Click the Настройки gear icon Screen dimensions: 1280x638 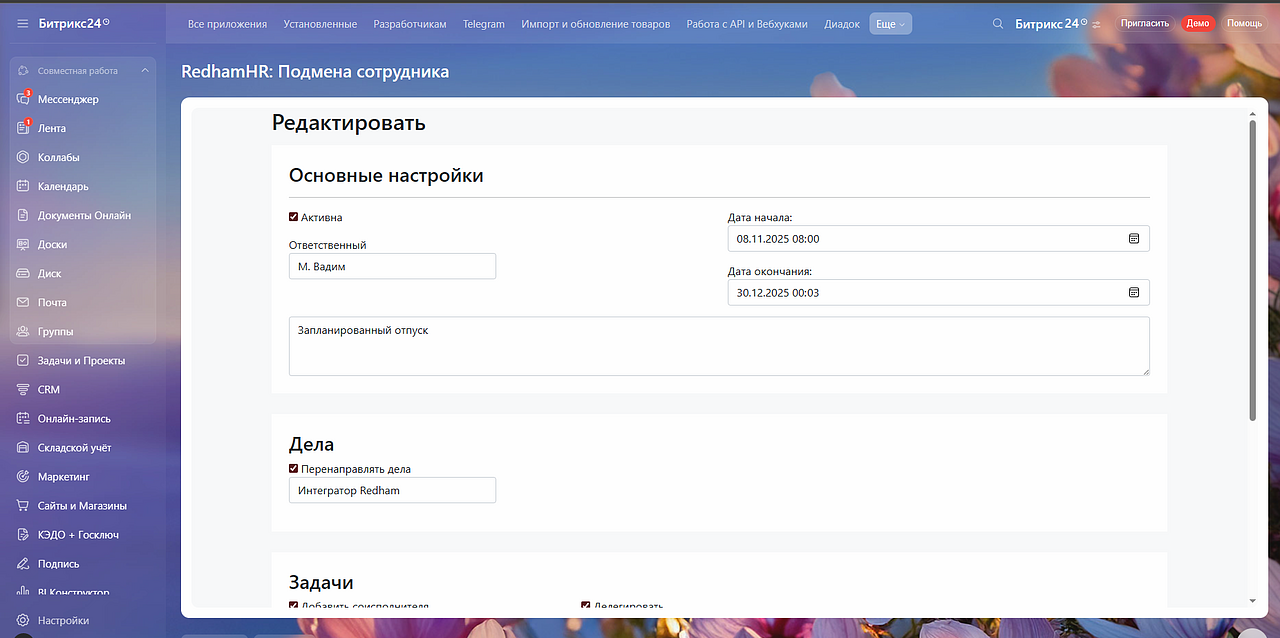(x=23, y=620)
